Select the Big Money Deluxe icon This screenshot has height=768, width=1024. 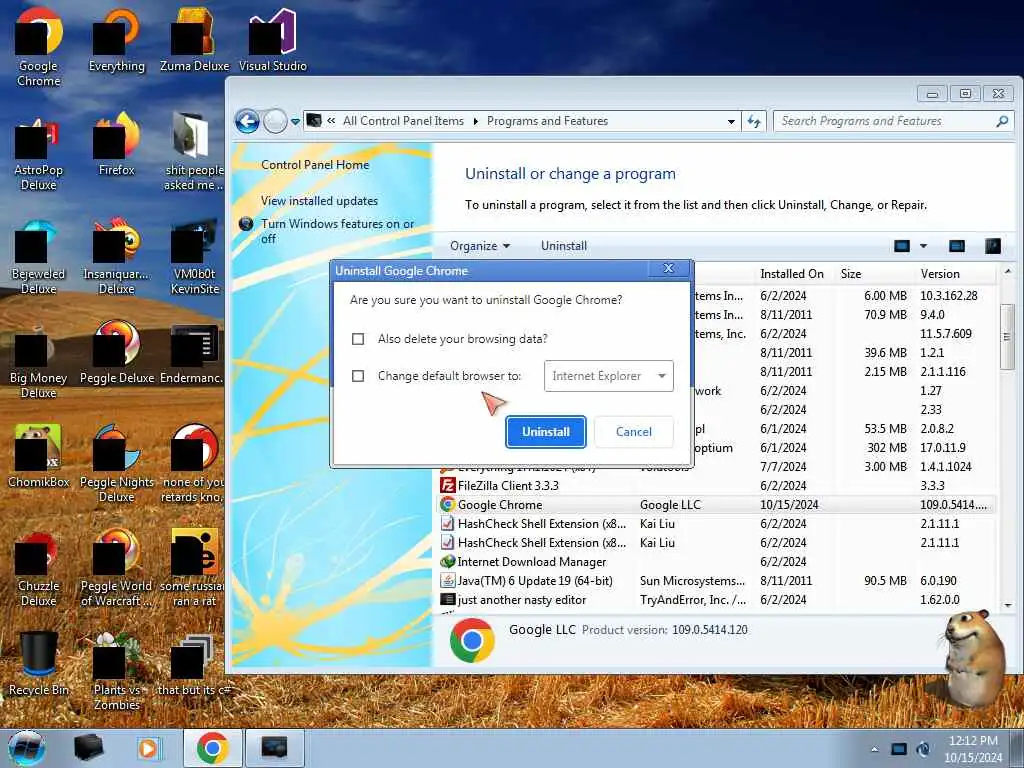click(39, 361)
